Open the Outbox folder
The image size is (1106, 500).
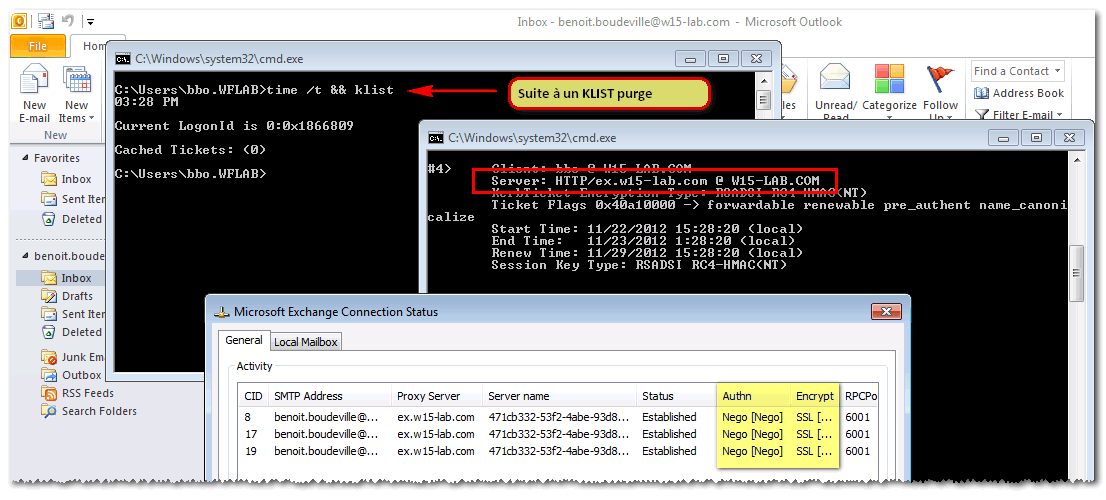point(72,375)
